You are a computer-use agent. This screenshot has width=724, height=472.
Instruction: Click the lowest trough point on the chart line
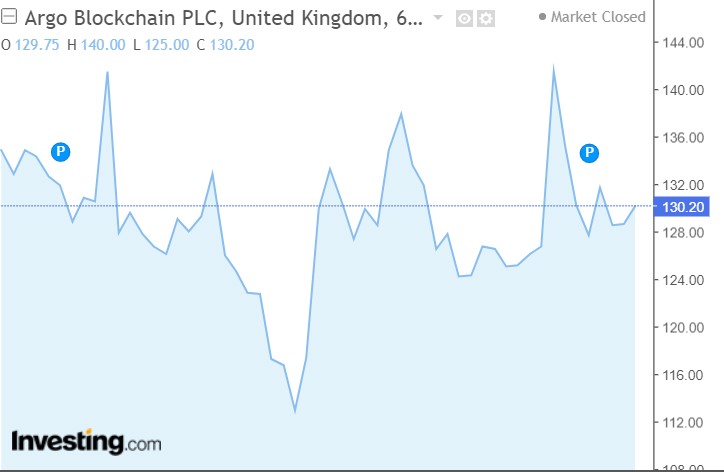(x=295, y=411)
